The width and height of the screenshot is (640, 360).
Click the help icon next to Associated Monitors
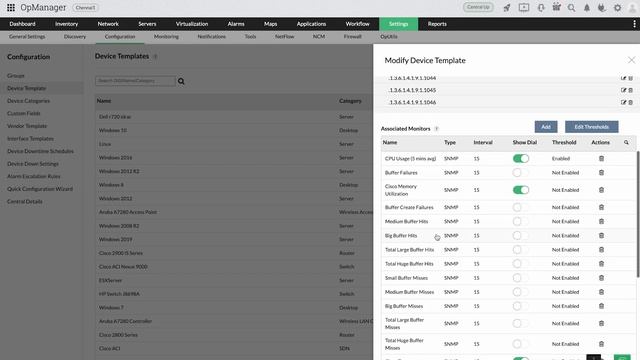(436, 129)
